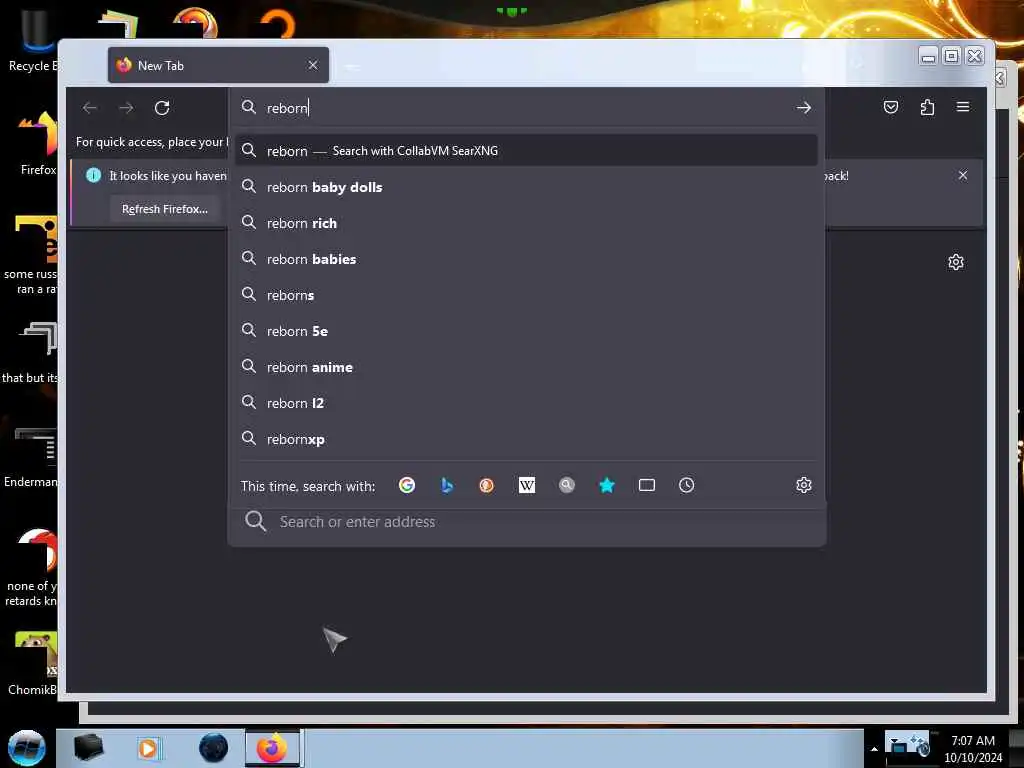Image resolution: width=1024 pixels, height=768 pixels.
Task: Open search settings gear in the suggestions panel
Action: point(803,485)
